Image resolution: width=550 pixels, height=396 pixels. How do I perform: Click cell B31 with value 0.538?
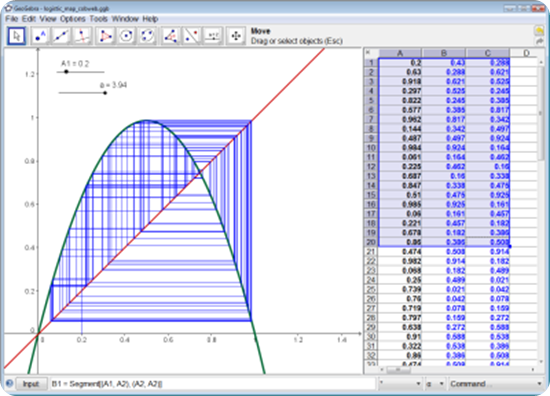pos(444,346)
